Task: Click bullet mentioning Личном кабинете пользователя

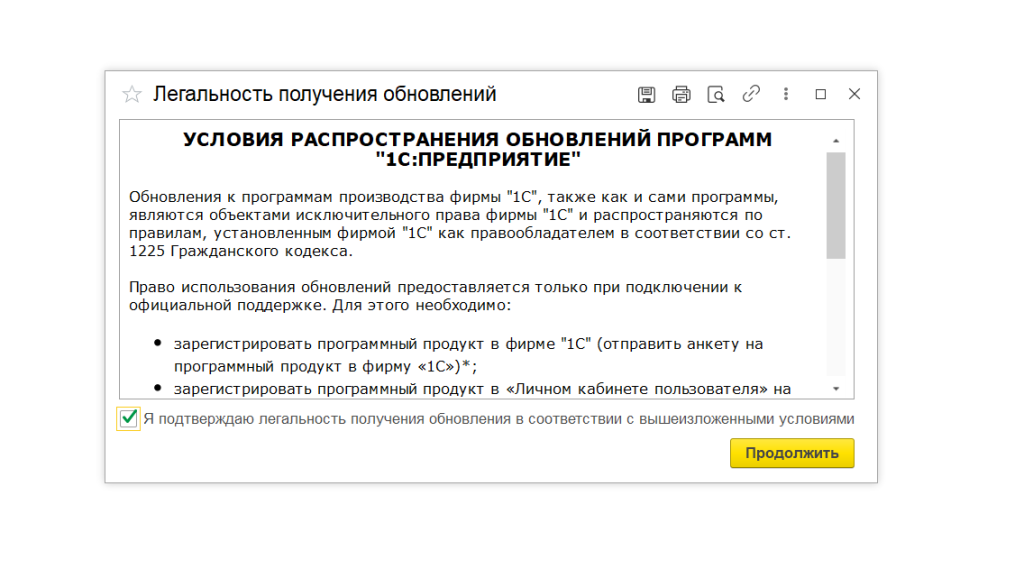Action: [482, 389]
